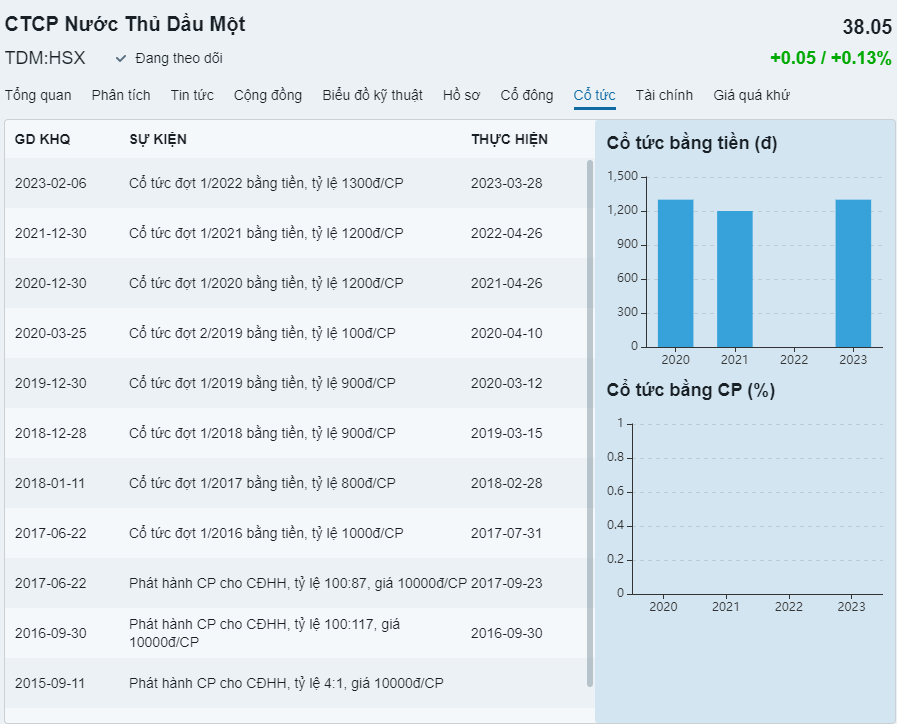Go to the Cộng đồng tab
Image resolution: width=897 pixels, height=724 pixels.
pos(268,95)
